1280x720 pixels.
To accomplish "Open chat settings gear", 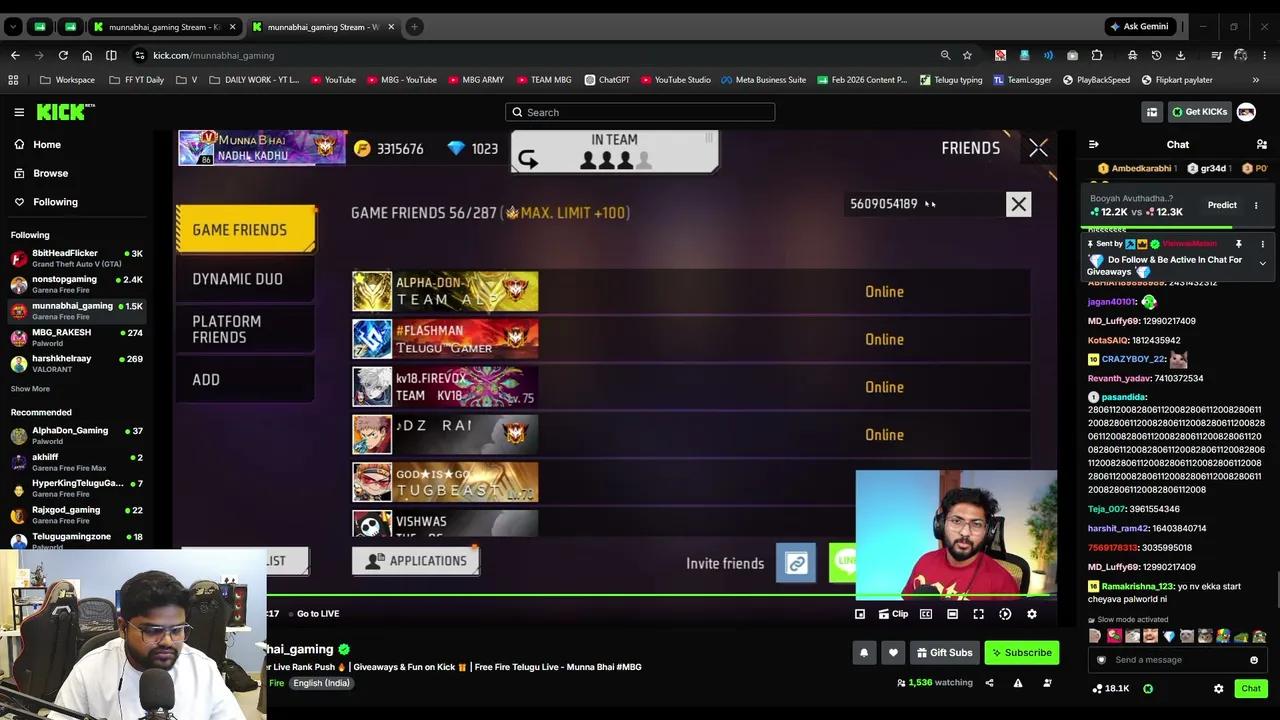I will point(1218,689).
